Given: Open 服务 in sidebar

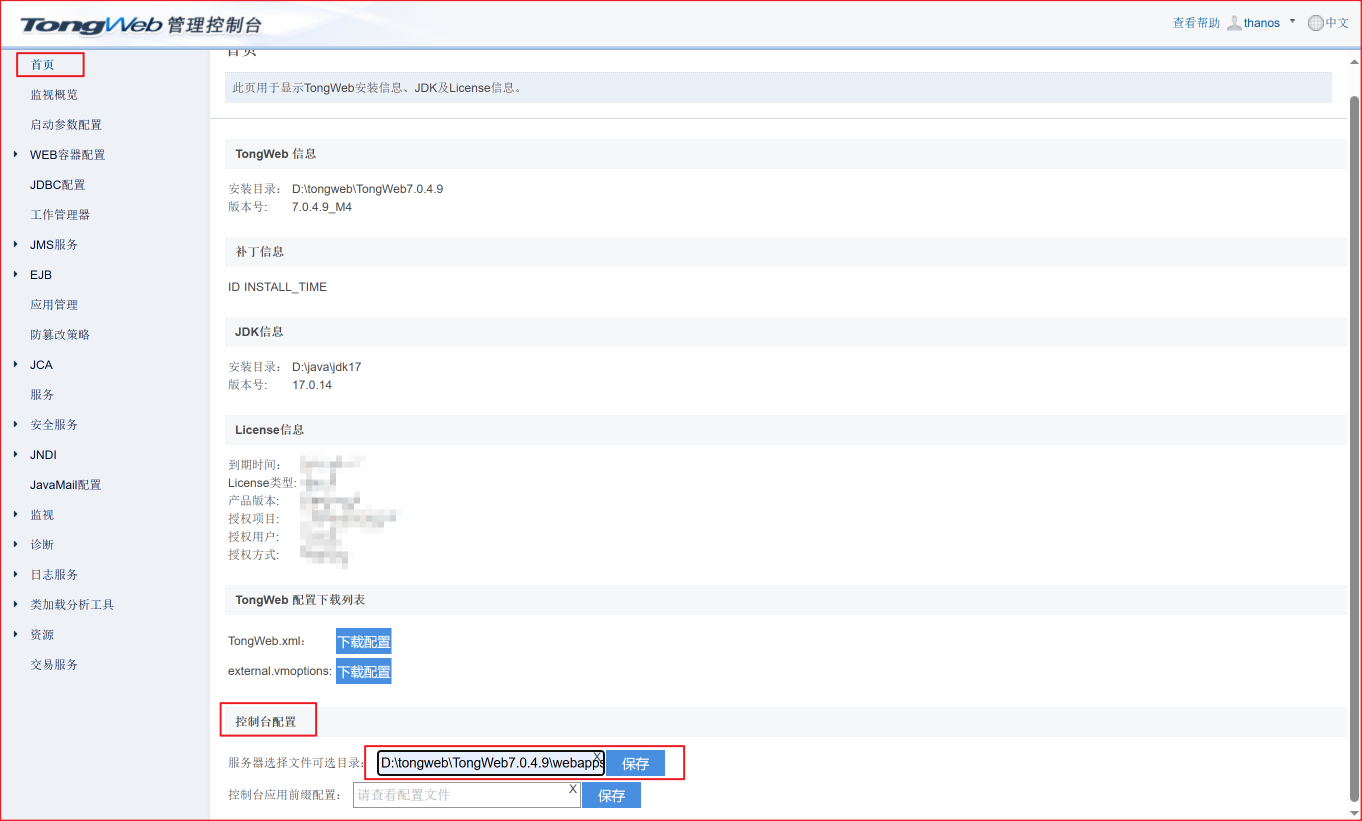Looking at the screenshot, I should pos(42,395).
